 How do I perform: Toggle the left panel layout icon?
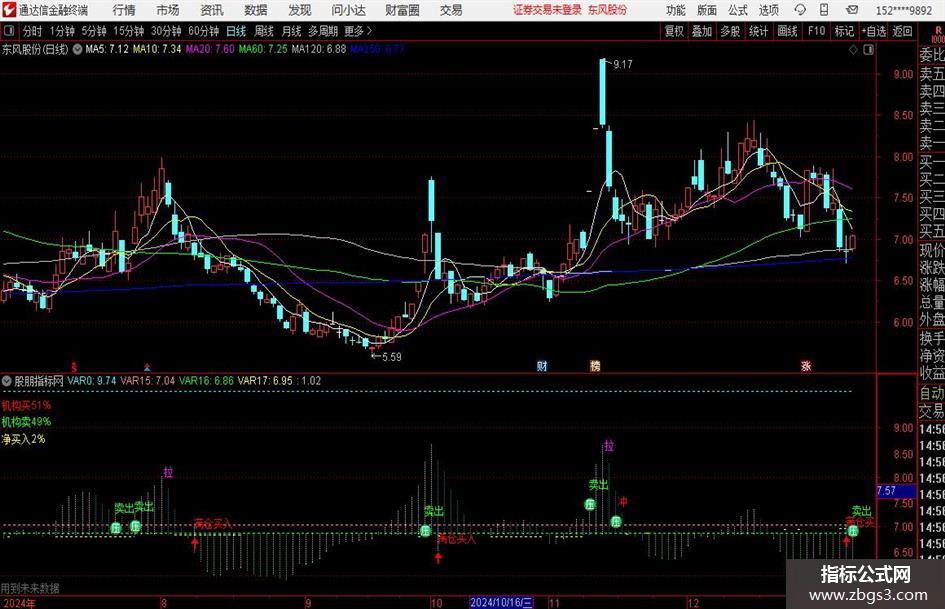[8, 31]
